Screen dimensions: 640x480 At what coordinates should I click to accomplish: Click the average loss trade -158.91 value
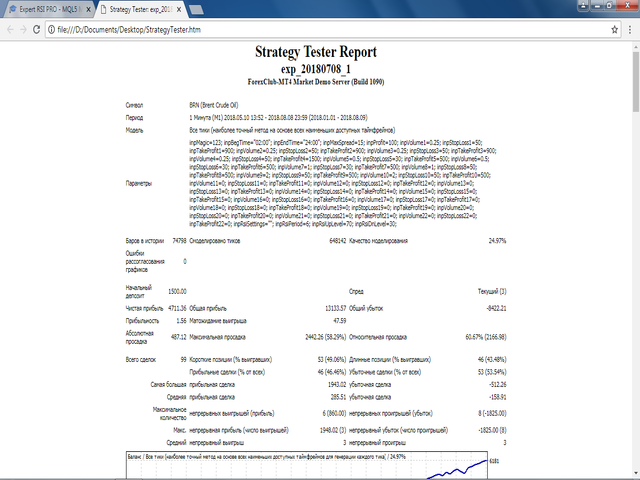[498, 397]
